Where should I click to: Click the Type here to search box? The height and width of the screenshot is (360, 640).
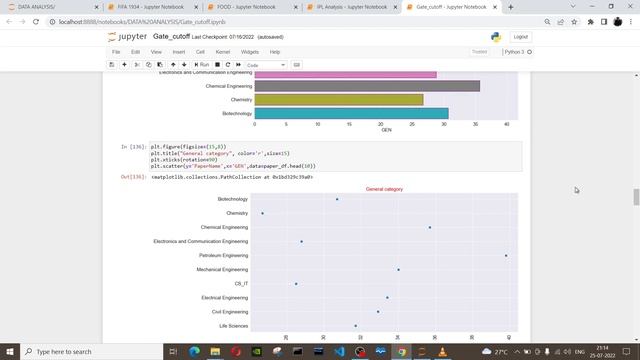92,351
